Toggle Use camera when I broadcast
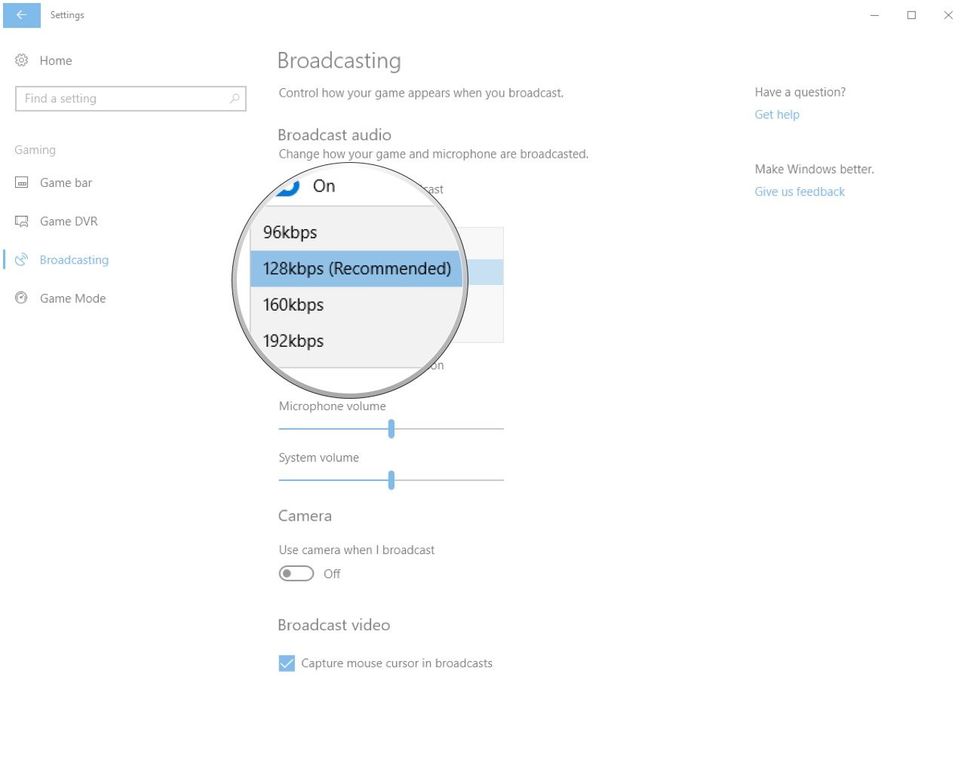The width and height of the screenshot is (970, 778). [x=296, y=573]
